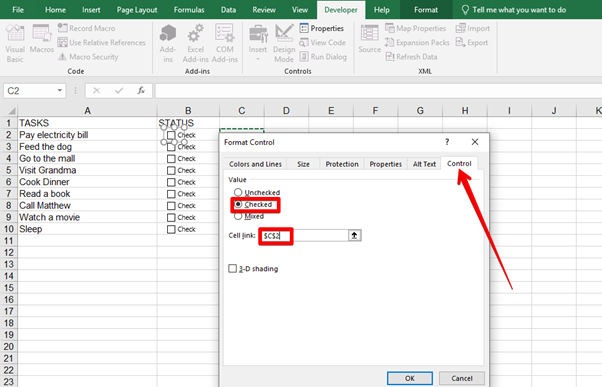This screenshot has height=387, width=602.
Task: Open Macro Security settings
Action: 88,56
